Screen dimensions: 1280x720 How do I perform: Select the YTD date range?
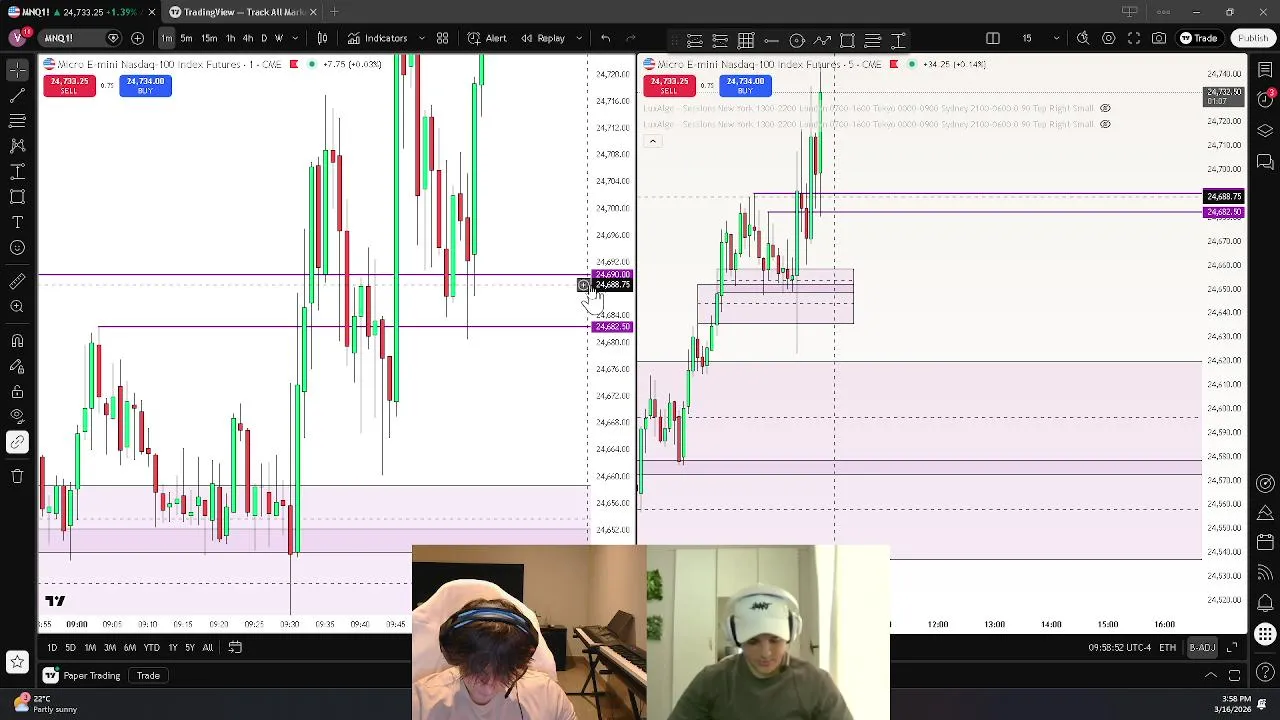point(151,647)
